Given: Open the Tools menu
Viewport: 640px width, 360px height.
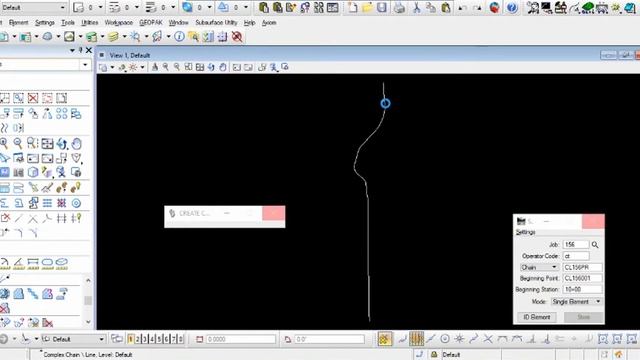Looking at the screenshot, I should coord(68,22).
